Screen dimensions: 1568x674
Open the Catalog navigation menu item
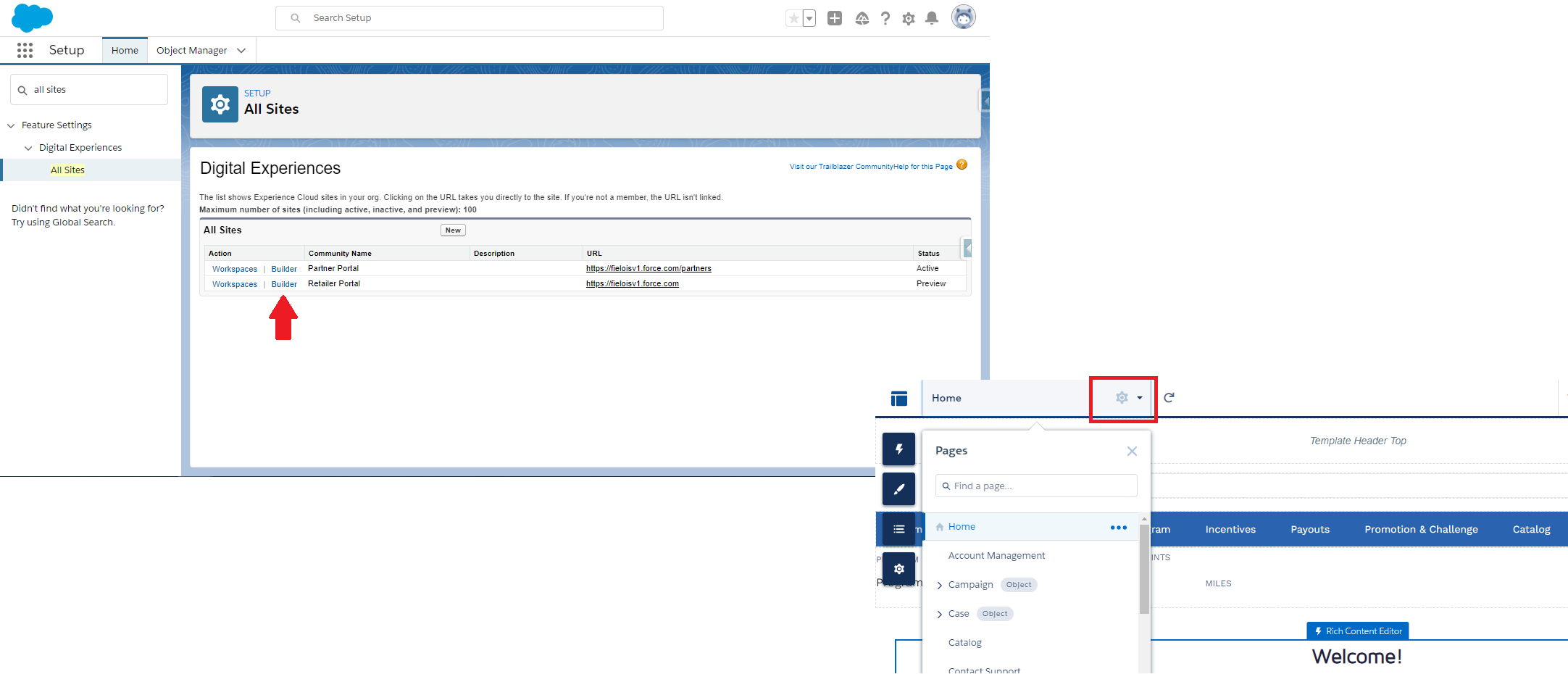point(1531,530)
